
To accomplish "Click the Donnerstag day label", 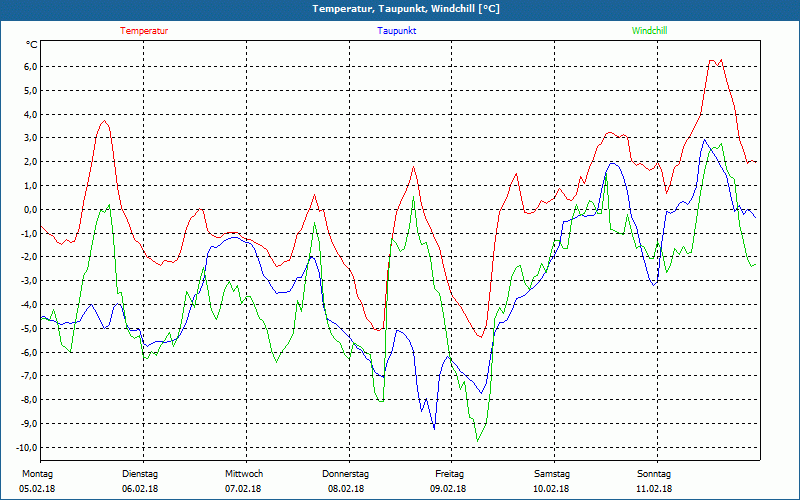I will [345, 474].
